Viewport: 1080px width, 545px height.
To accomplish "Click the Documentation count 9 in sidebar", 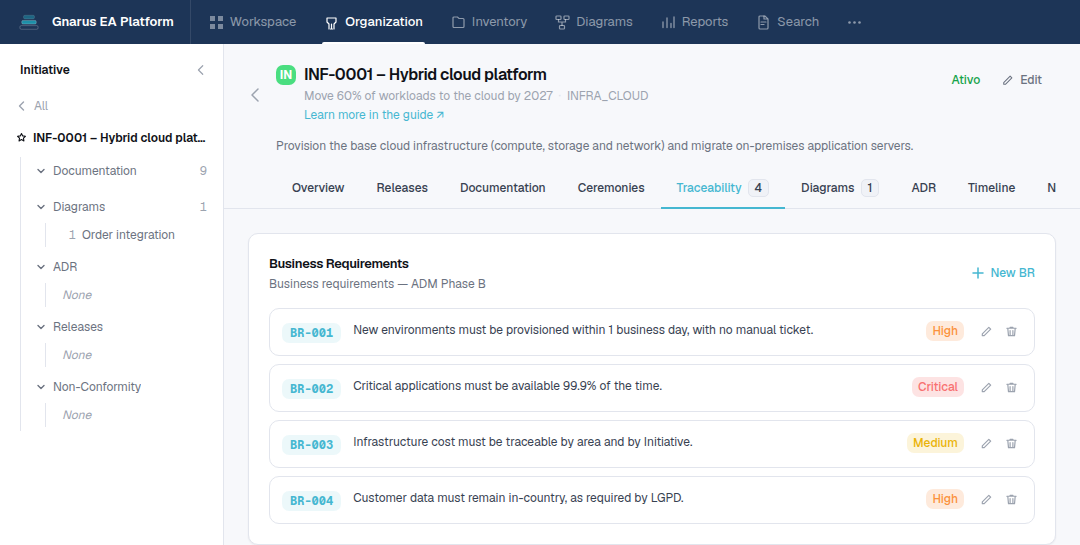I will coord(203,171).
